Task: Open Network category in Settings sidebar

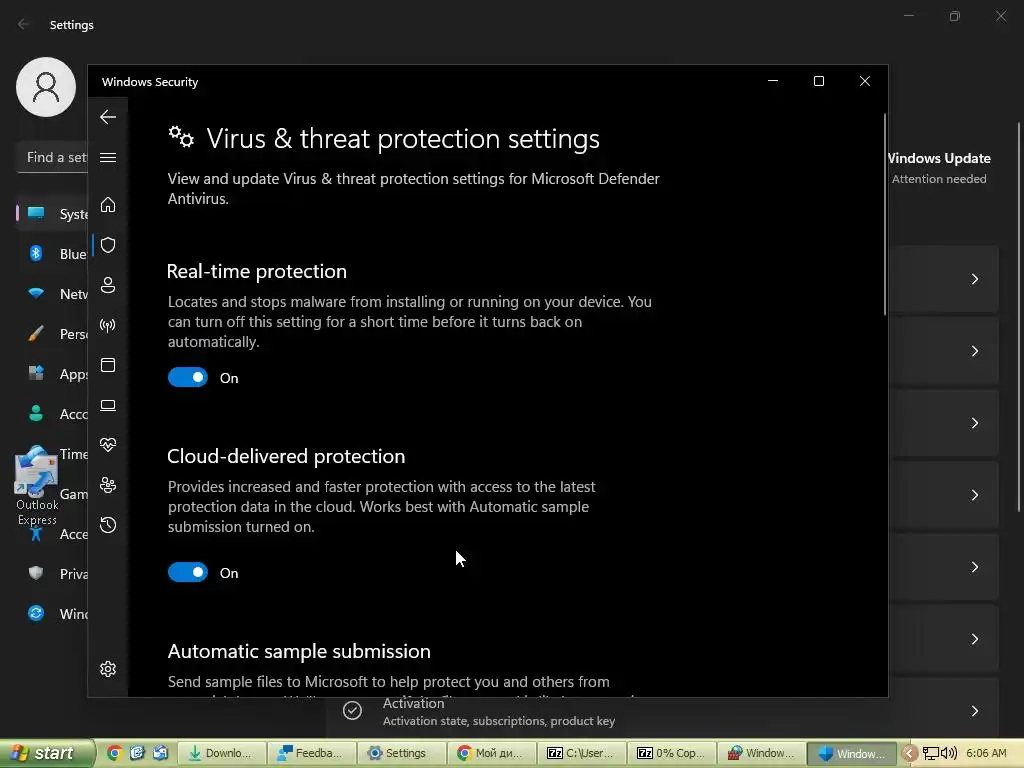Action: click(x=52, y=294)
